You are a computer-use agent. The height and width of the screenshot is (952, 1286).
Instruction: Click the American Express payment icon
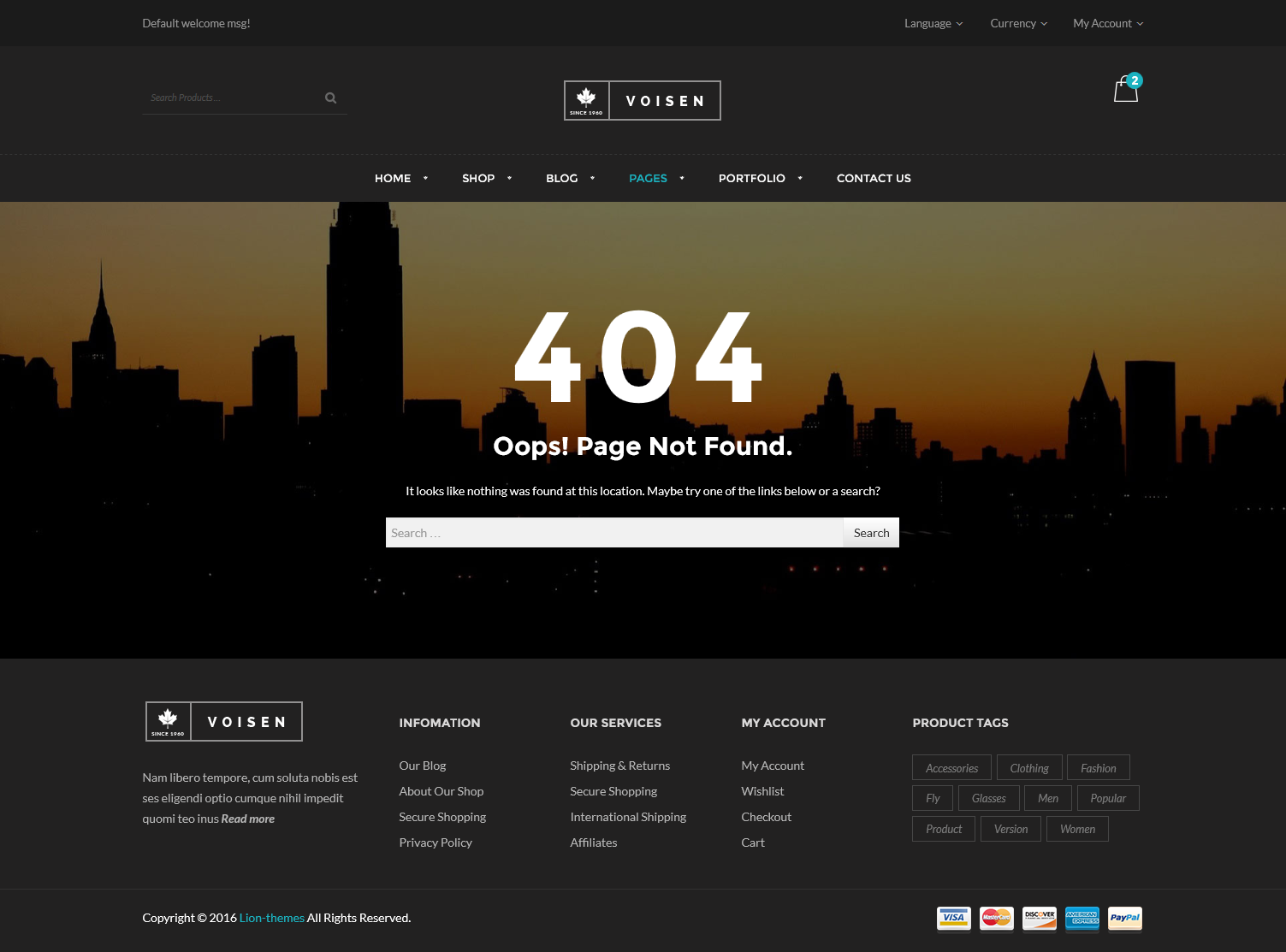(x=1082, y=919)
